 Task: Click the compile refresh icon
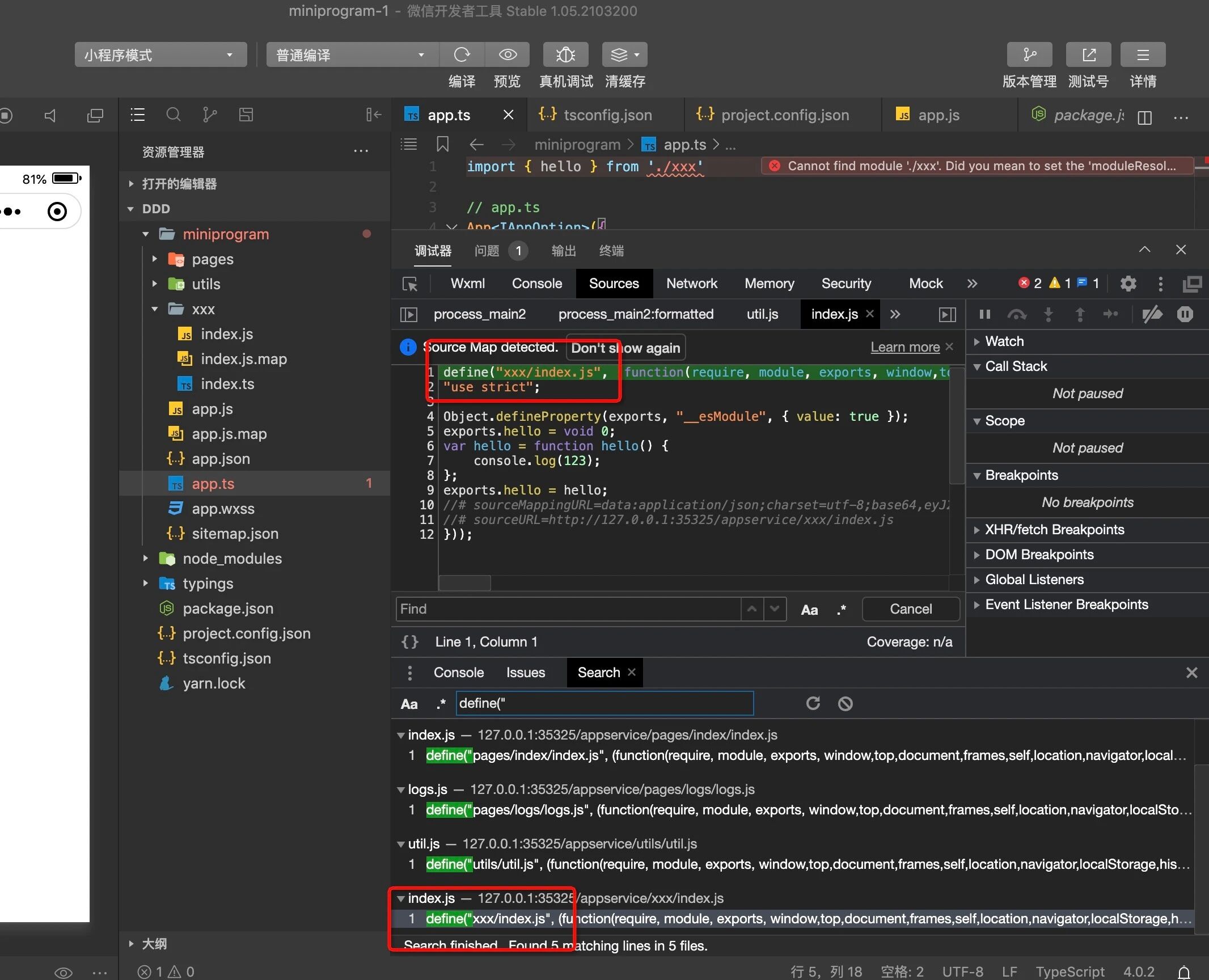click(x=462, y=54)
